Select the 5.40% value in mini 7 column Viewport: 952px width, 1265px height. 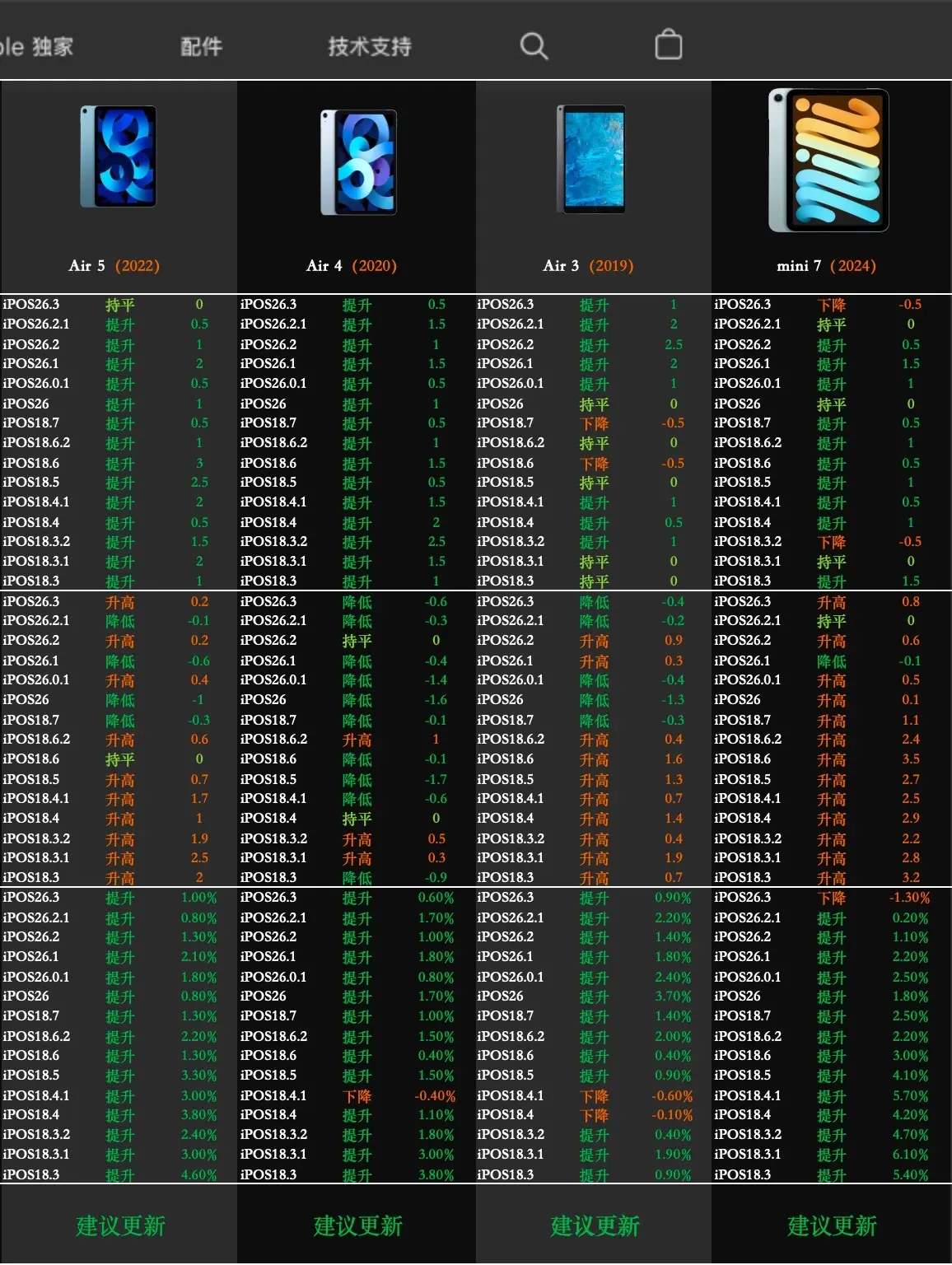pos(911,1174)
